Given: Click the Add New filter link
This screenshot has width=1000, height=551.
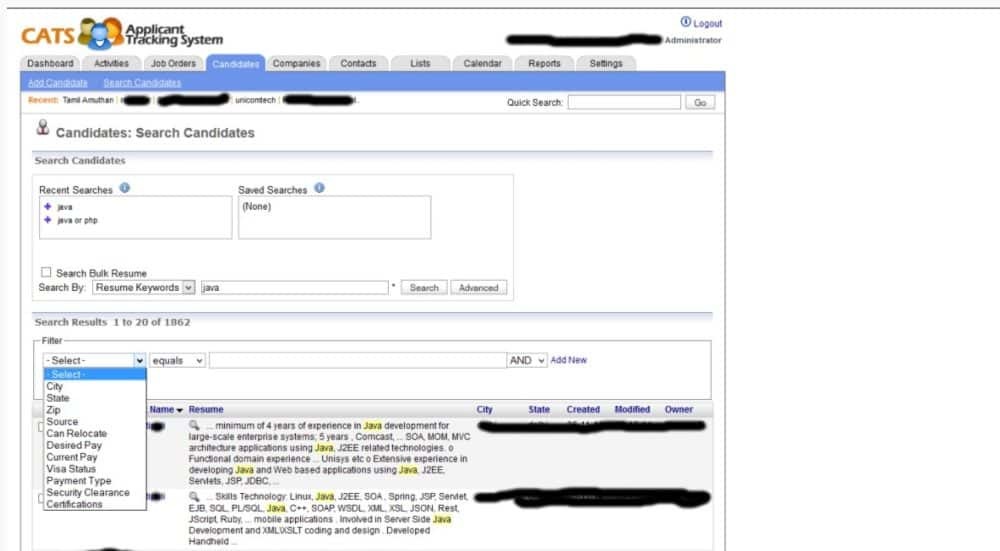Looking at the screenshot, I should point(568,360).
